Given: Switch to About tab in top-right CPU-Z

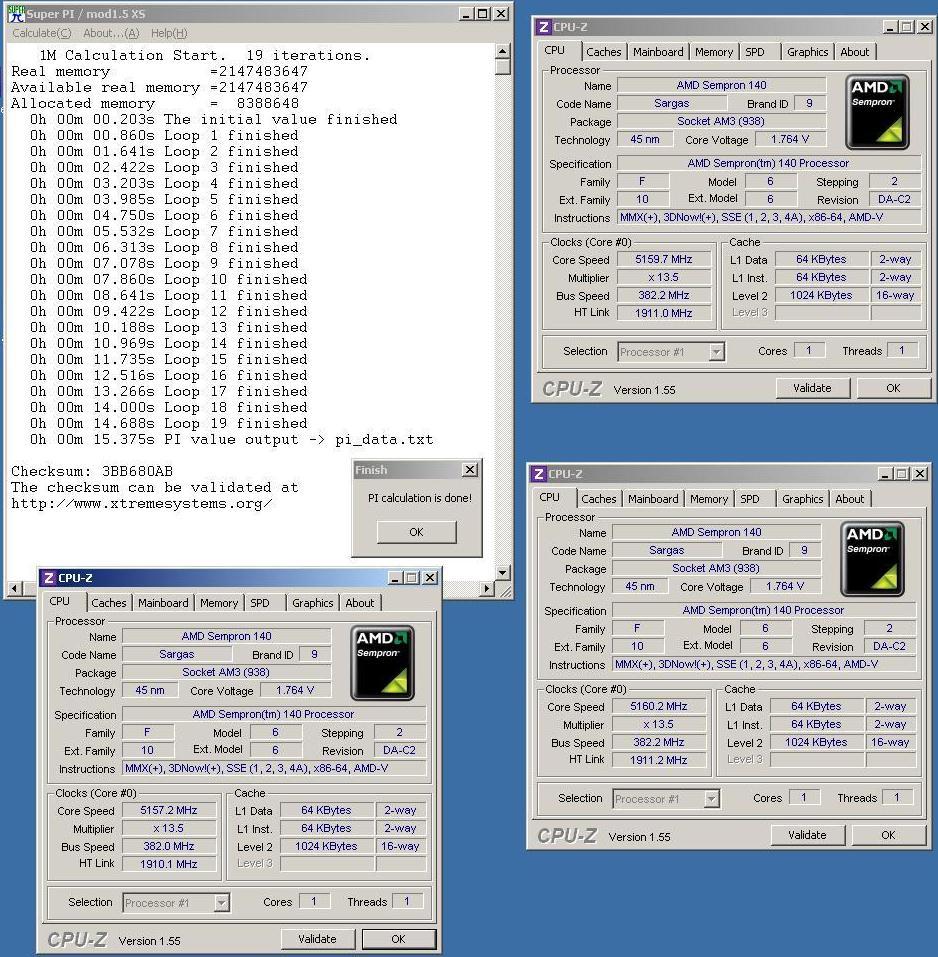Looking at the screenshot, I should (854, 52).
